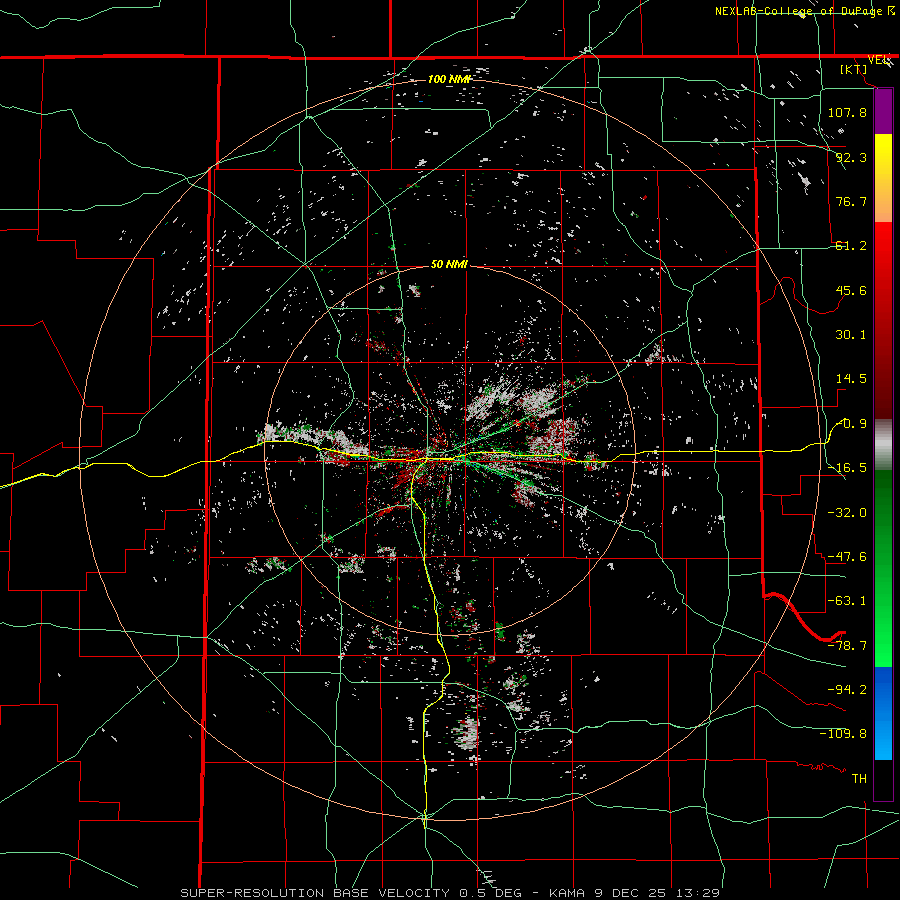900x900 pixels.
Task: Select the -63.1 velocity scale value
Action: 847,601
